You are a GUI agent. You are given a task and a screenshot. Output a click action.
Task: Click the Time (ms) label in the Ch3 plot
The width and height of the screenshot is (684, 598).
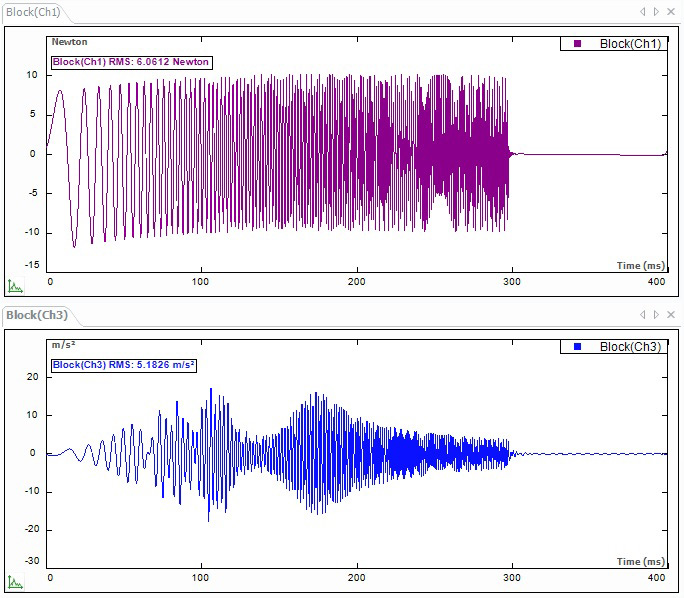640,561
